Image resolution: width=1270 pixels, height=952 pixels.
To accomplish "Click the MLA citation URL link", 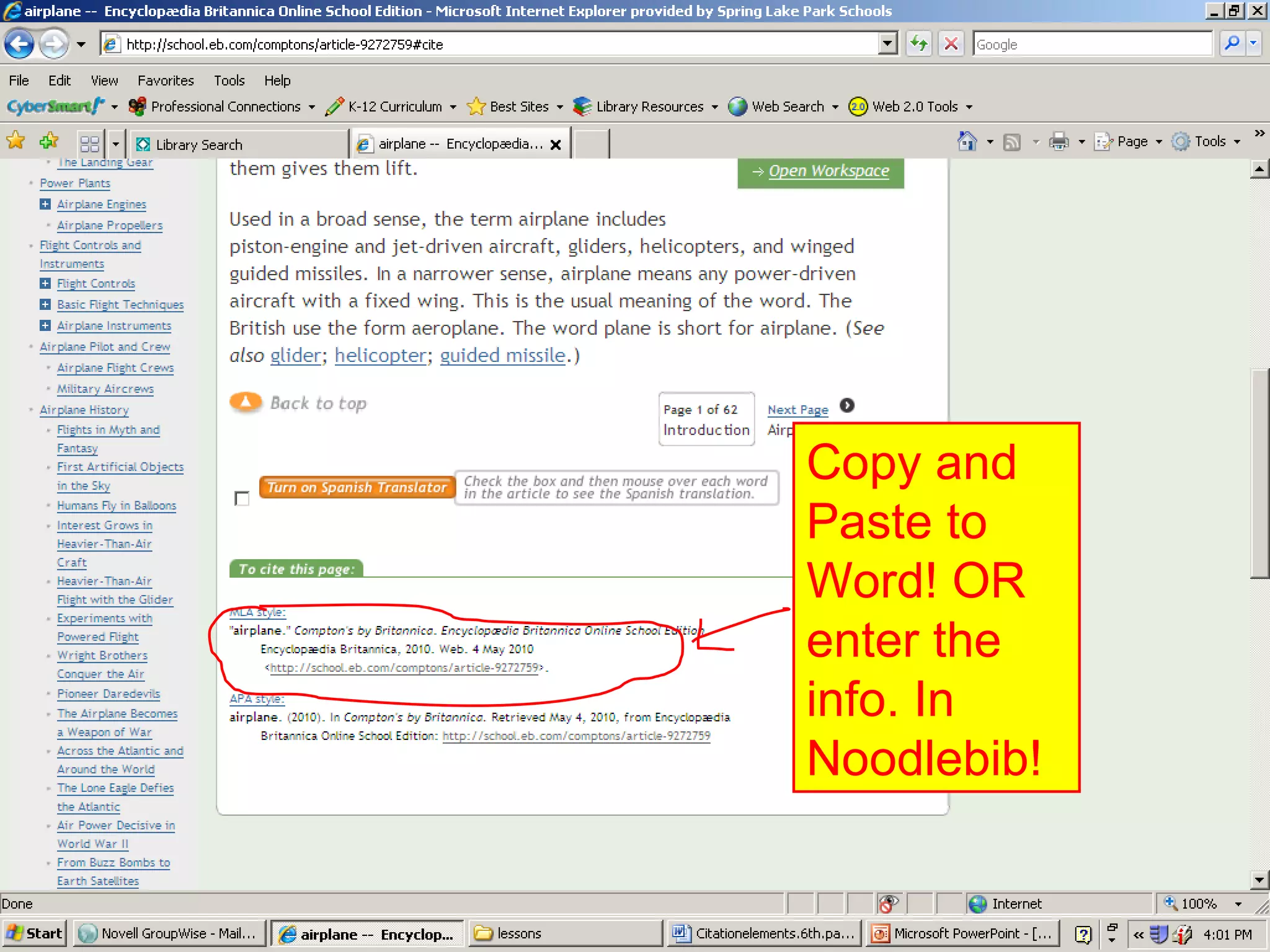I will tap(404, 668).
